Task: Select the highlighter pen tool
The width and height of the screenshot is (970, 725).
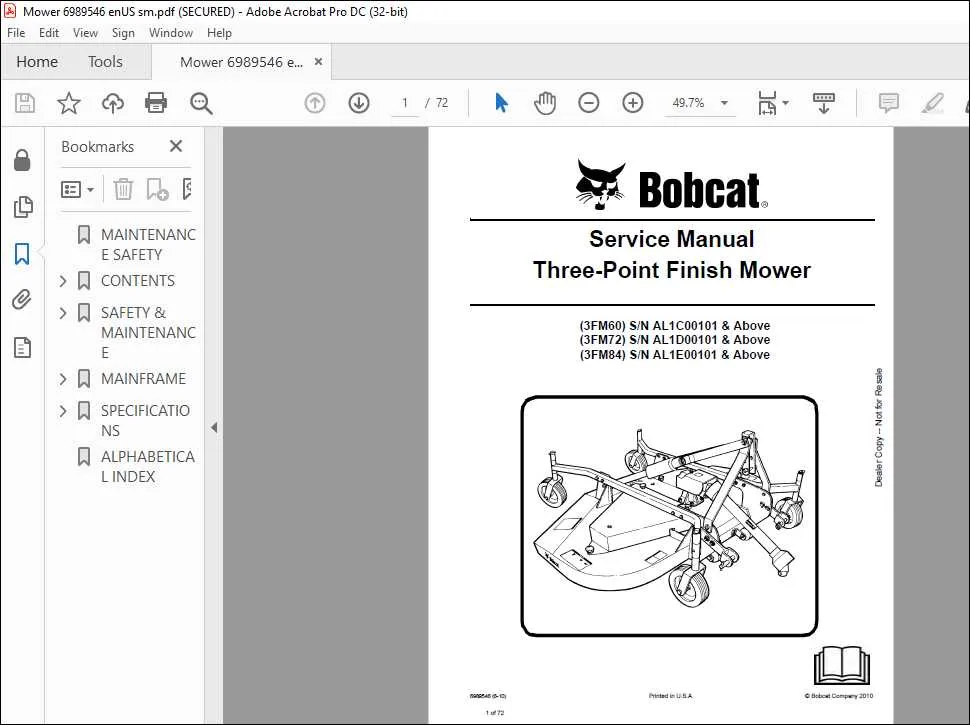Action: click(x=932, y=103)
